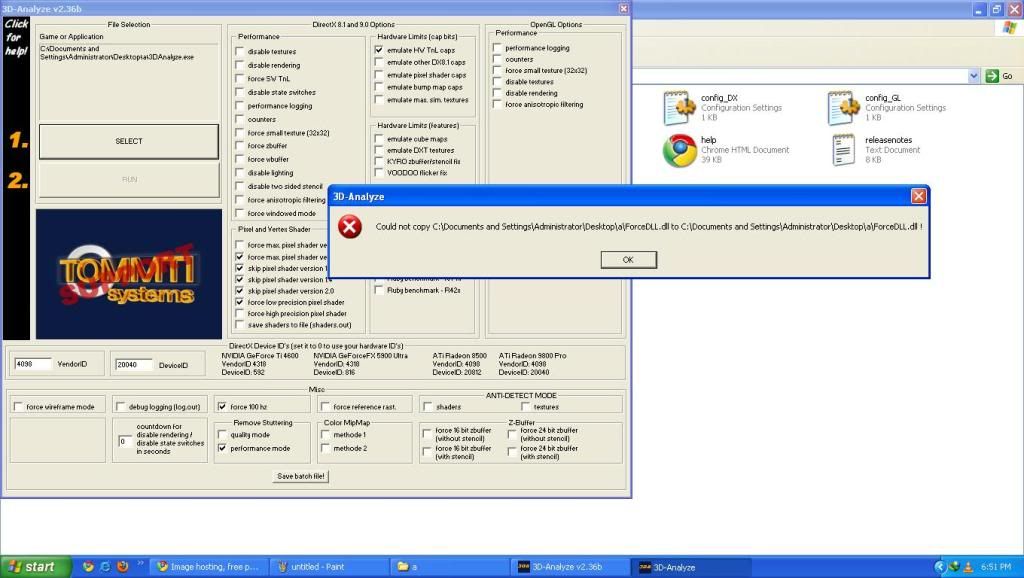Open the address bar dropdown in Explorer
This screenshot has height=578, width=1024.
(974, 76)
